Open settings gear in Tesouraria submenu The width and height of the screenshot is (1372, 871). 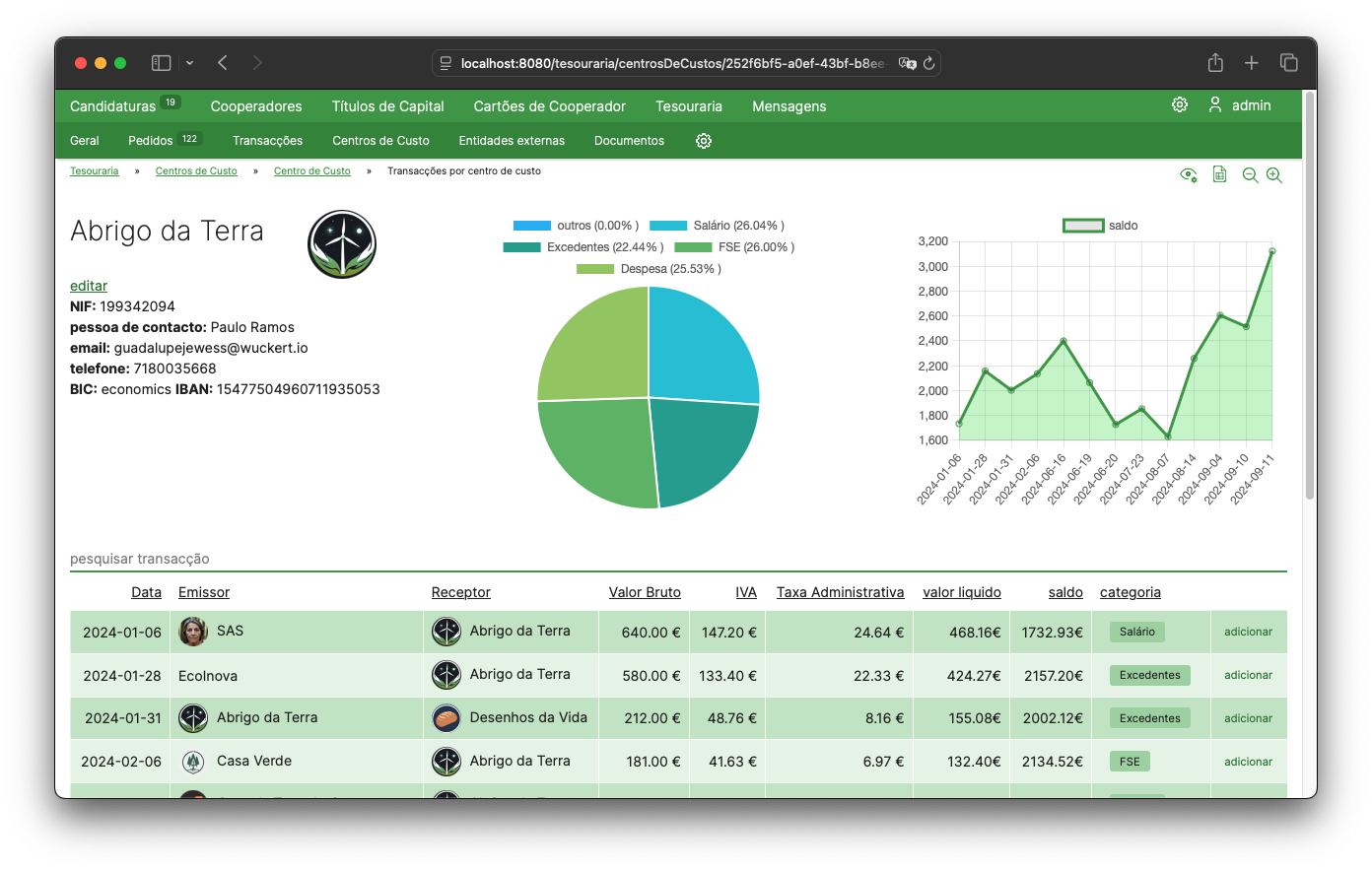pos(704,141)
